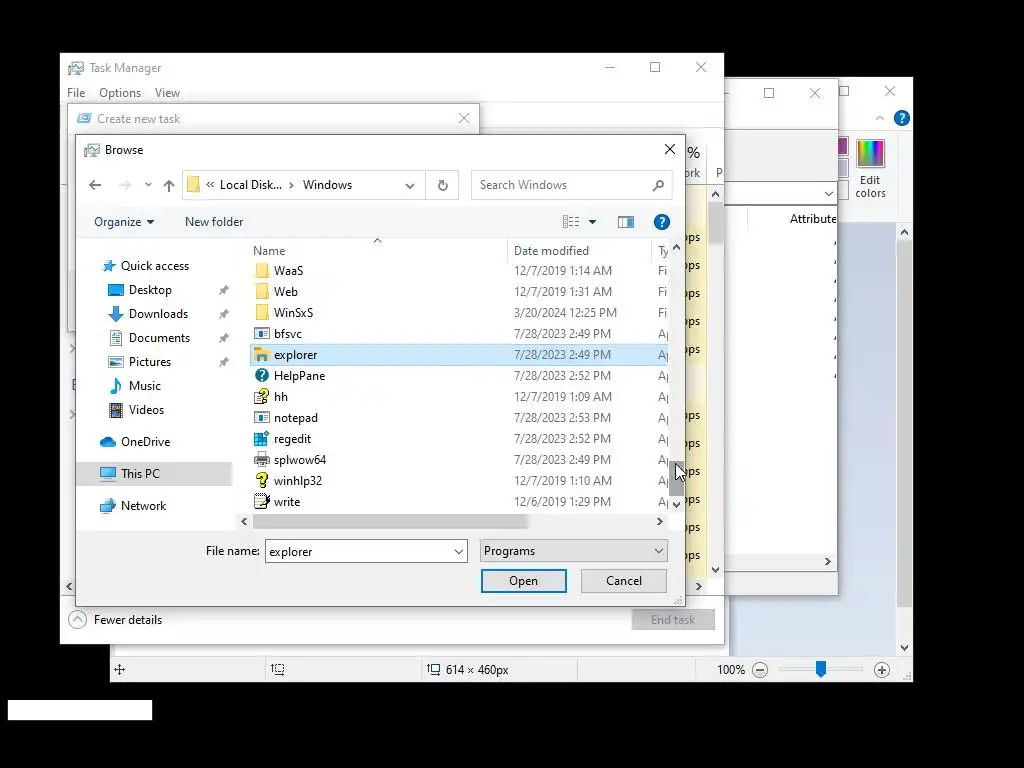The image size is (1024, 768).
Task: Open recent locations dropdown arrow
Action: pos(148,185)
